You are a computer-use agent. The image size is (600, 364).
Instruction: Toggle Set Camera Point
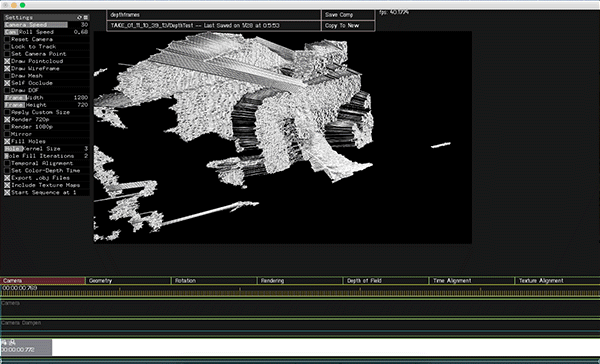[7, 54]
